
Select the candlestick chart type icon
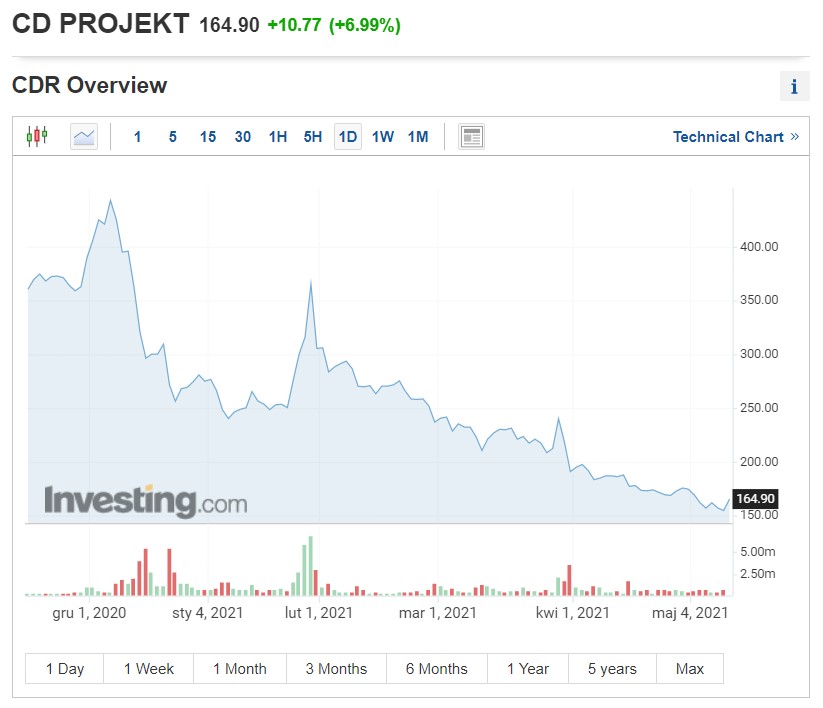37,136
